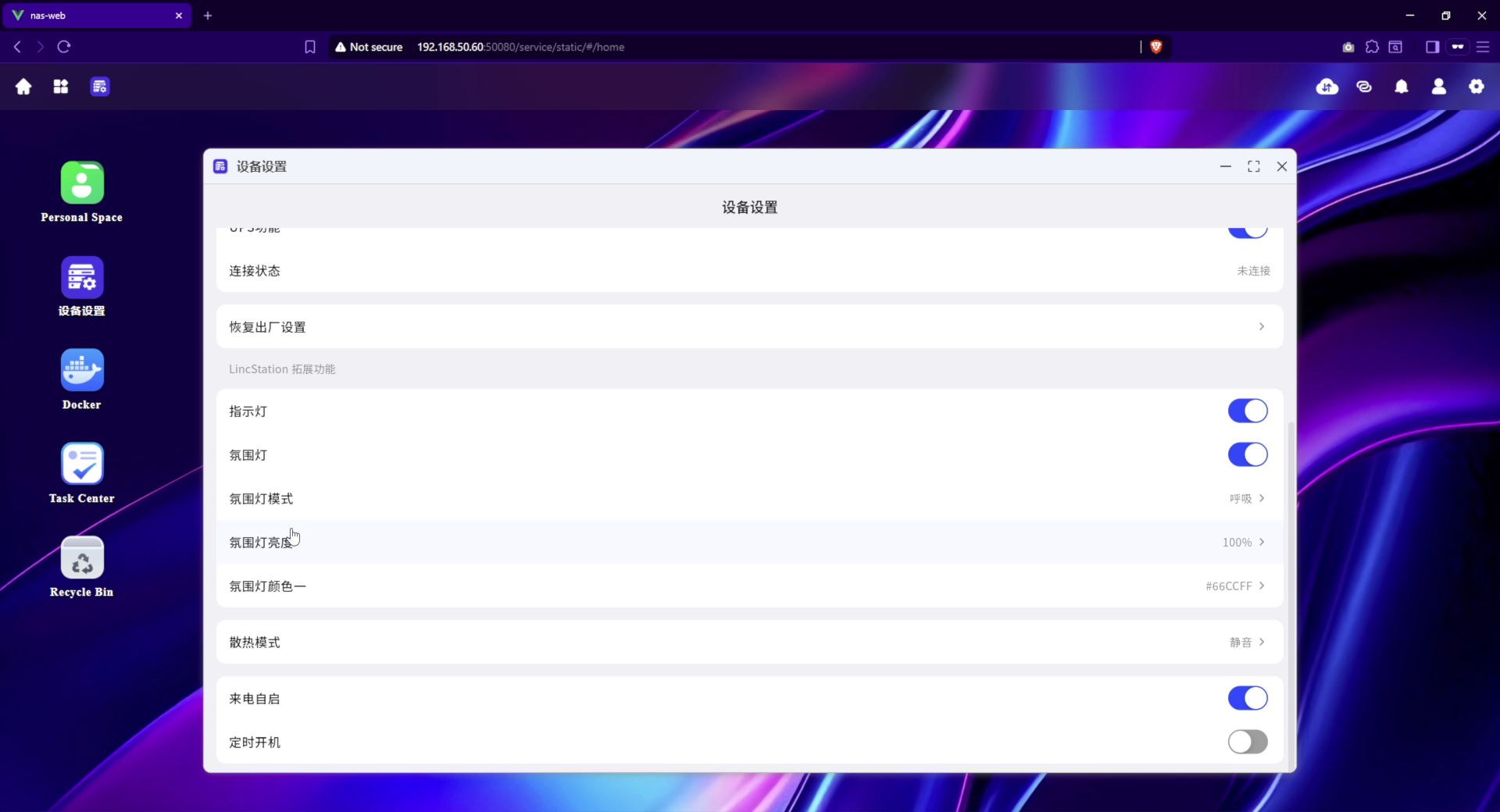Image resolution: width=1500 pixels, height=812 pixels.
Task: Open the app grid launcher in the top bar
Action: (60, 87)
